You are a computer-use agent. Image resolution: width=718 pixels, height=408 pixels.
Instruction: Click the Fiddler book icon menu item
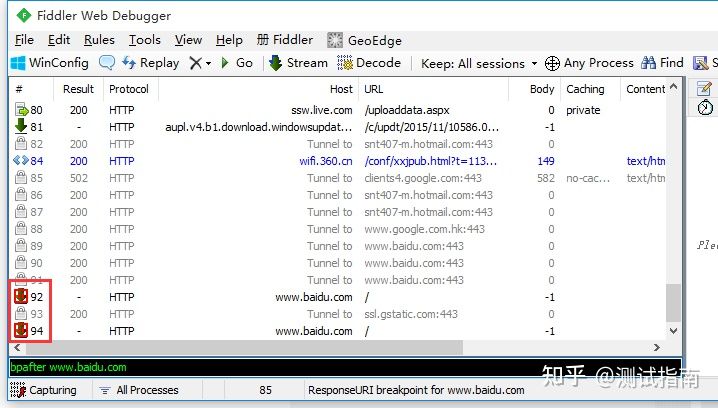point(285,40)
